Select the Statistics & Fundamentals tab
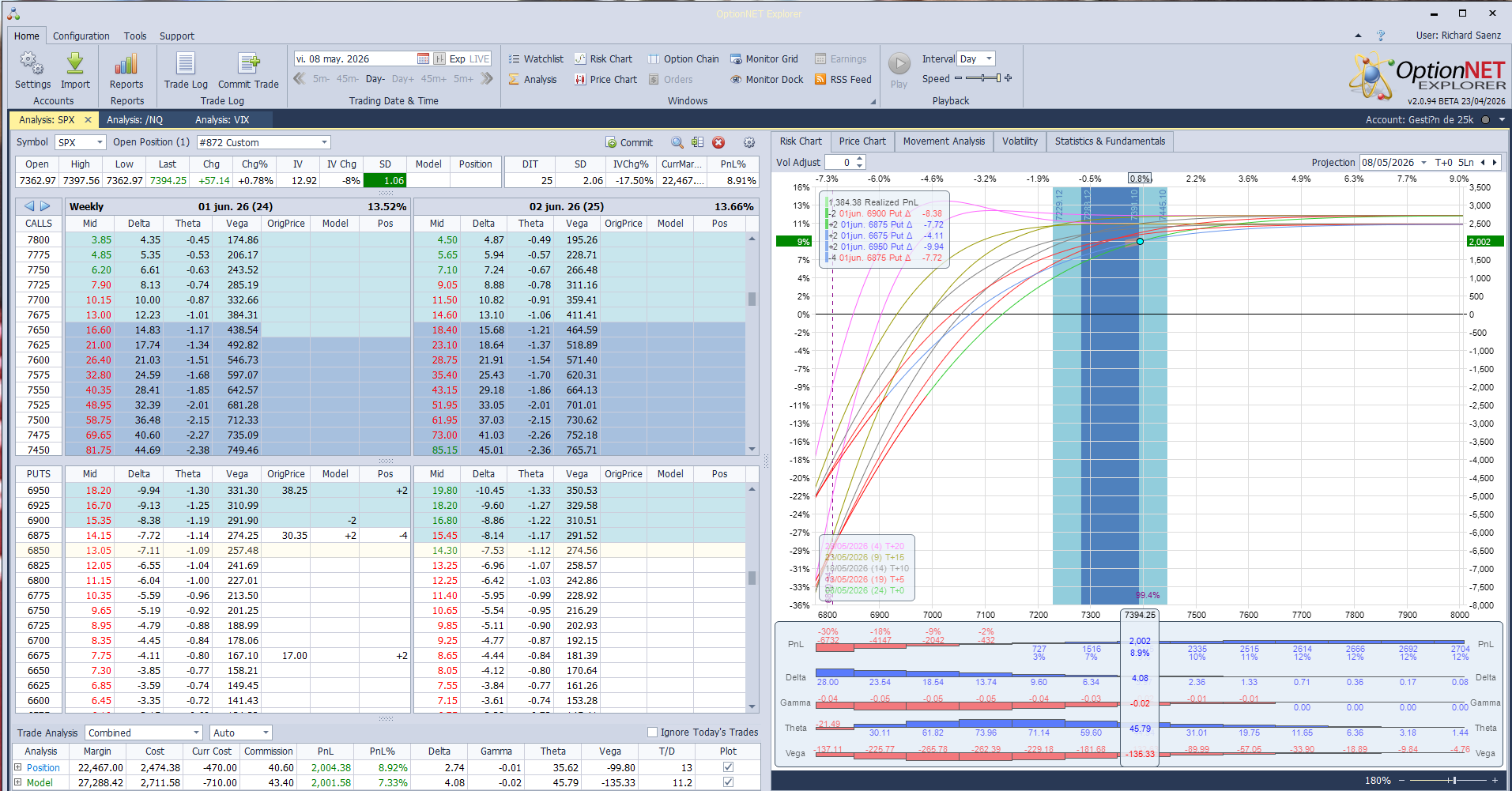 (x=1110, y=141)
